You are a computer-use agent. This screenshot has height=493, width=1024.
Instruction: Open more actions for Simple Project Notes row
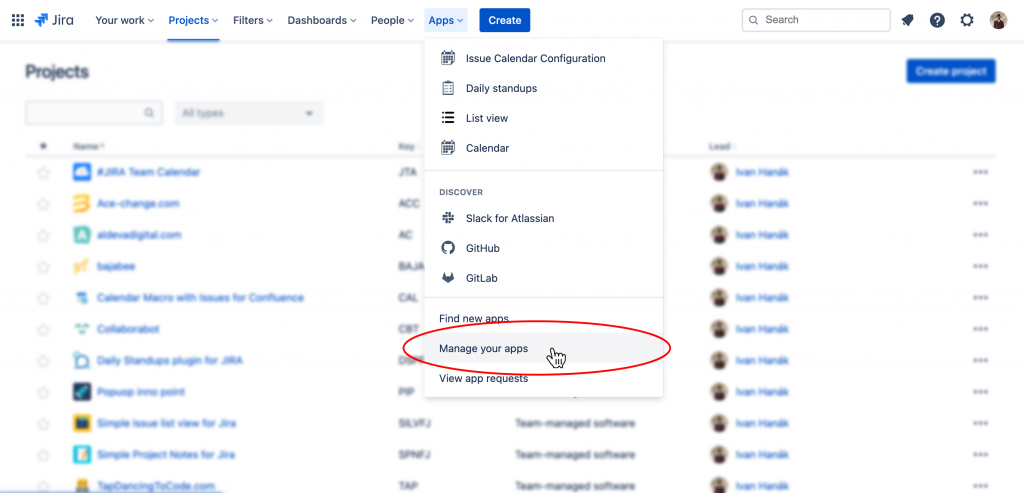click(980, 454)
